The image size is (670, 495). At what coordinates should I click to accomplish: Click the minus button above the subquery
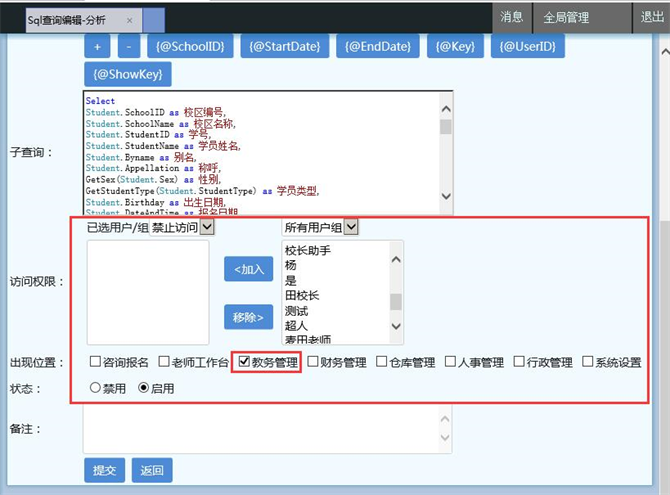[129, 46]
